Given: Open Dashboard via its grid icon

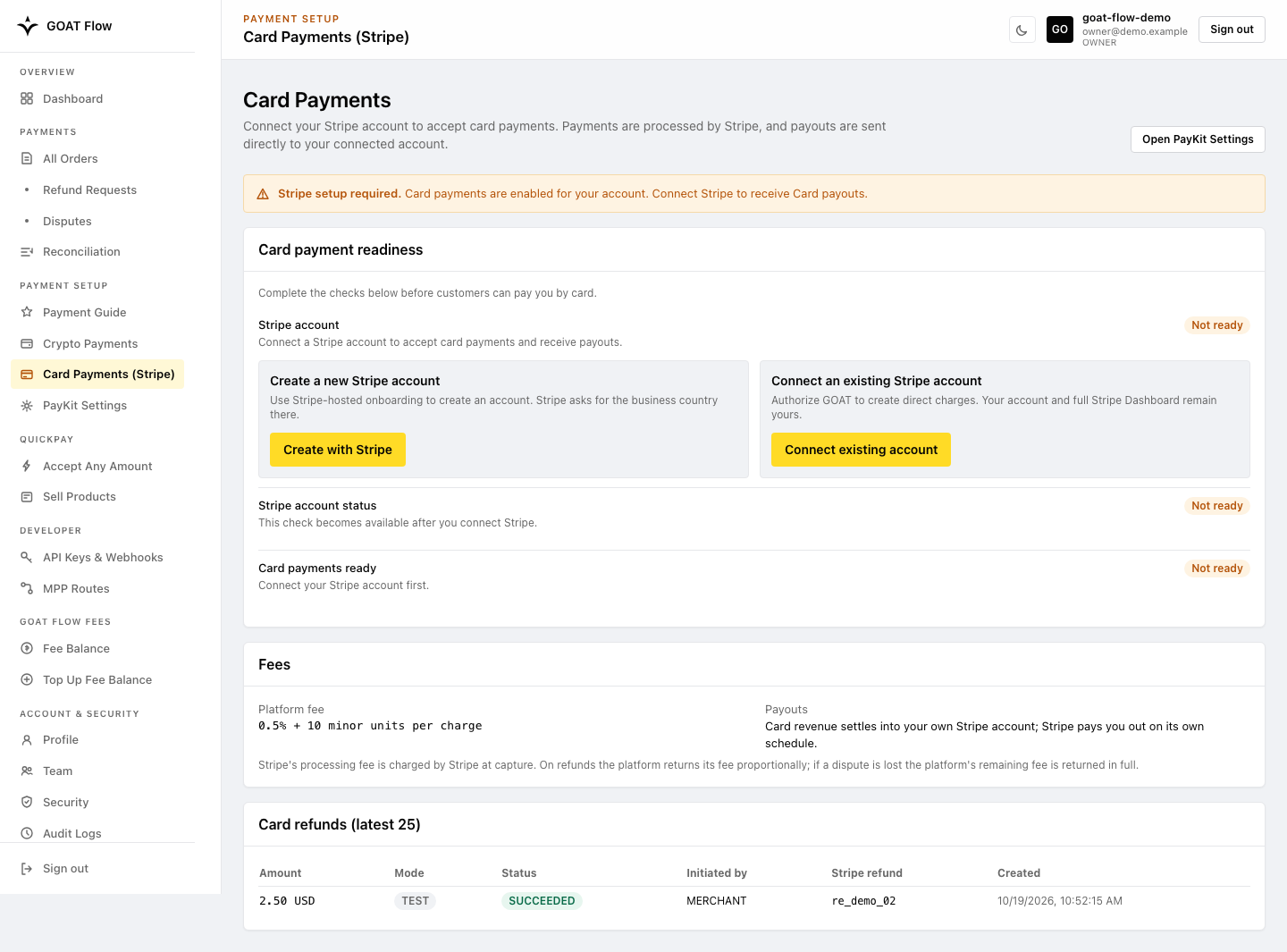Looking at the screenshot, I should click(x=27, y=98).
